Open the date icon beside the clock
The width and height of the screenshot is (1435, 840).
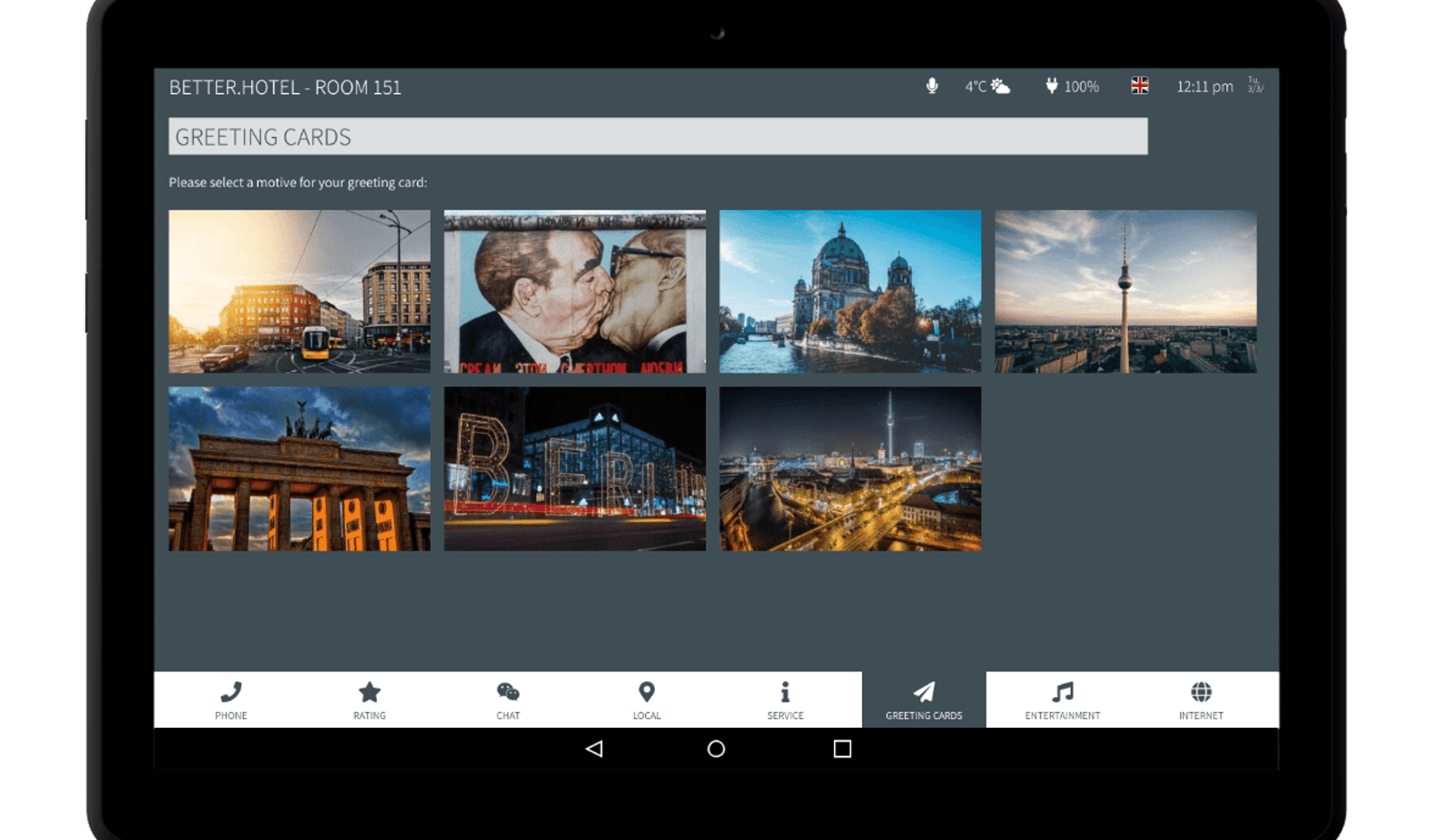click(x=1256, y=85)
